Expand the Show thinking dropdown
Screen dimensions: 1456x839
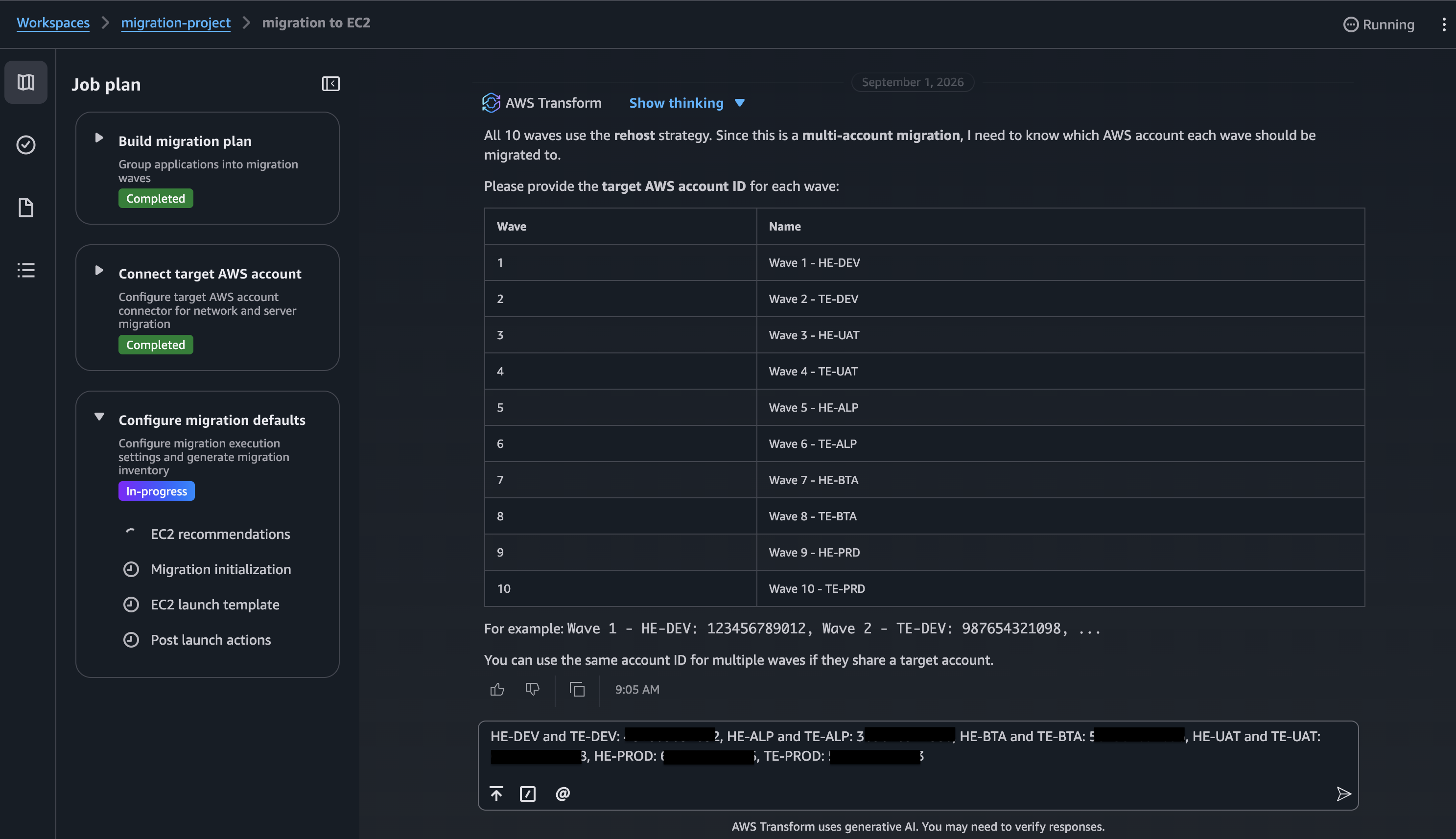[687, 103]
